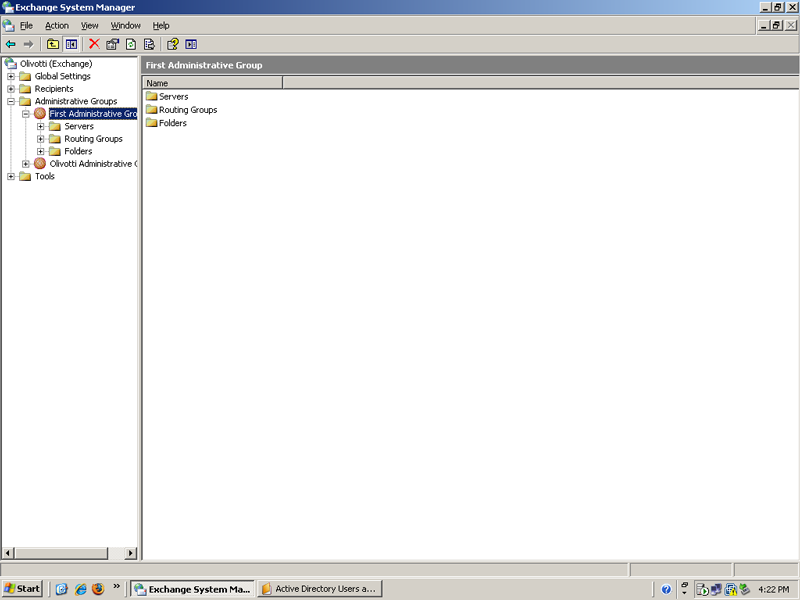Click the Olivotti (Exchange) root icon

pos(11,64)
